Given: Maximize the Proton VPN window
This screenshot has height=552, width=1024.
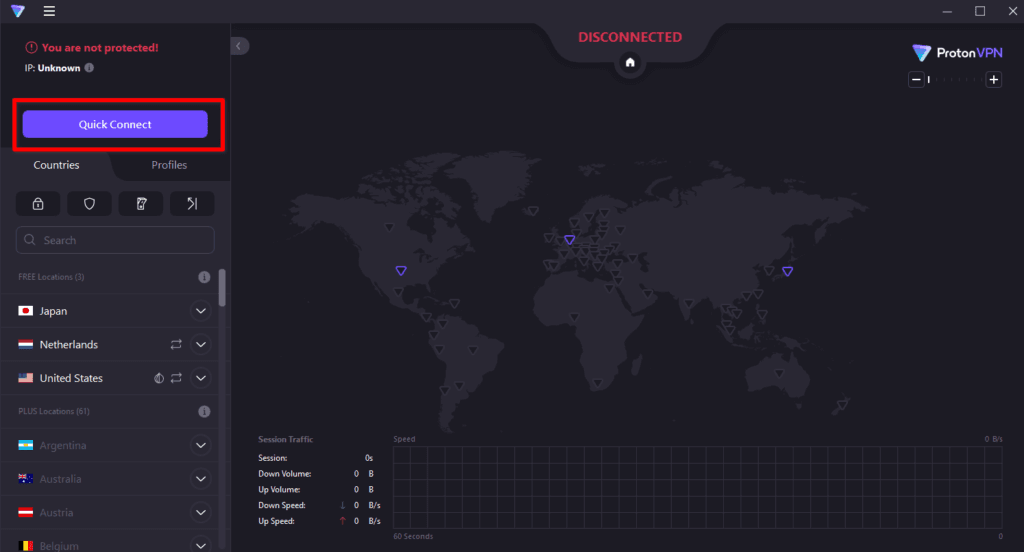Looking at the screenshot, I should pos(980,11).
